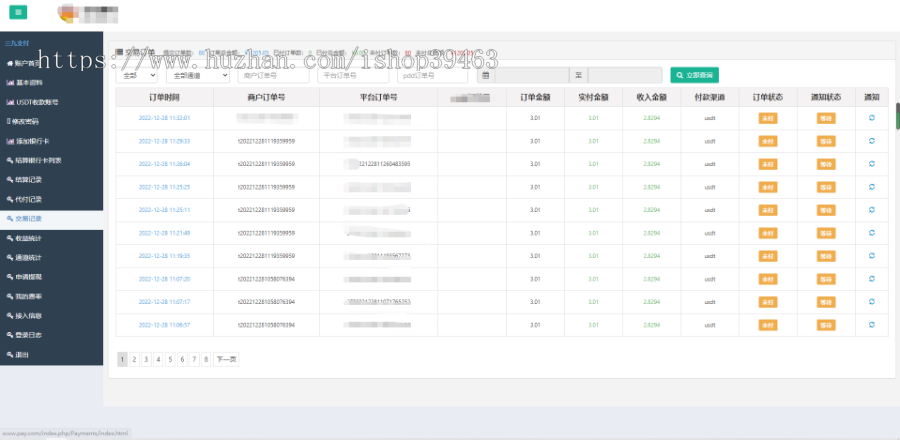This screenshot has width=900, height=440.
Task: Click the calendar icon beside the date range
Action: point(486,75)
